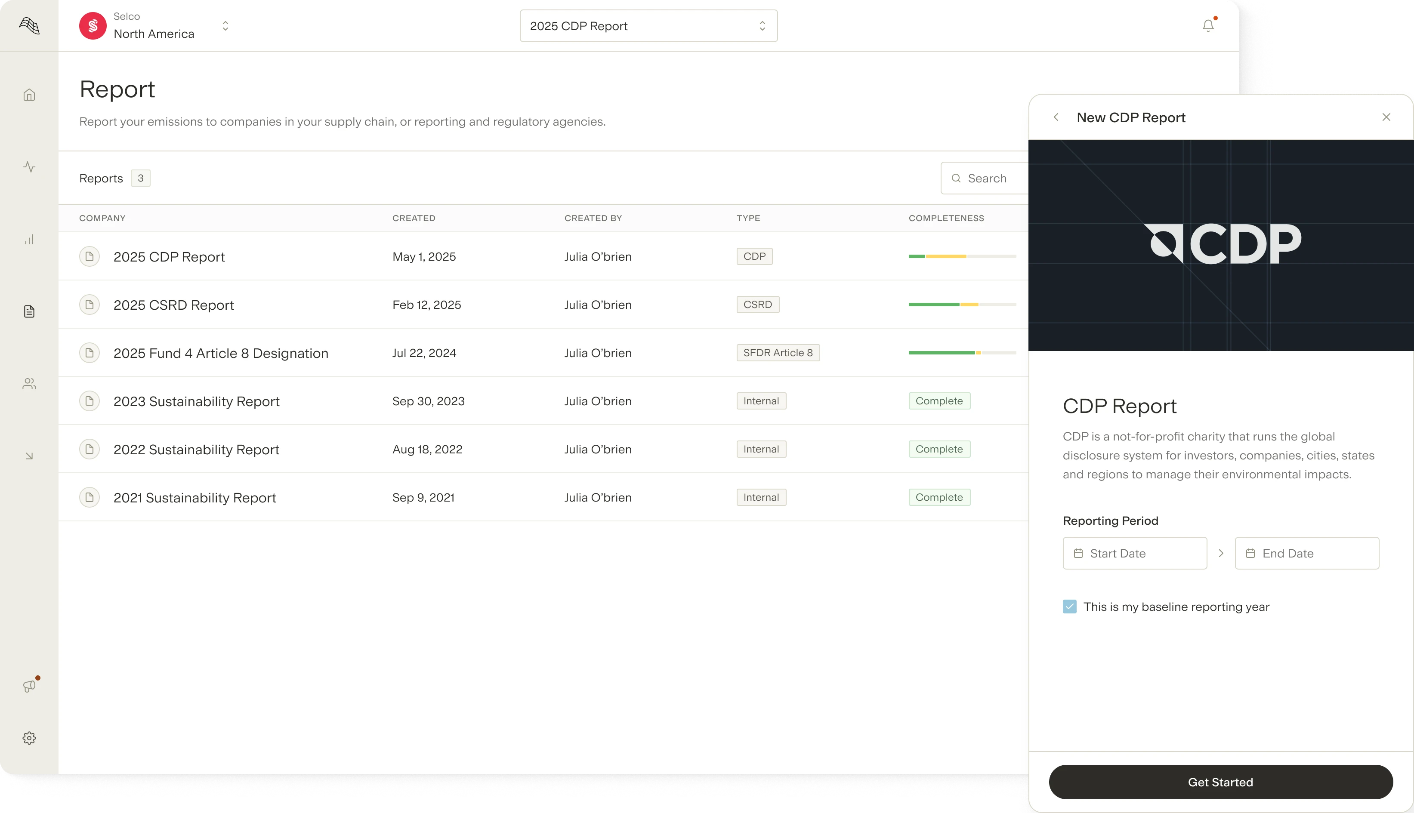
Task: Click completeness bar for Fund 4 Article 8
Action: (962, 353)
